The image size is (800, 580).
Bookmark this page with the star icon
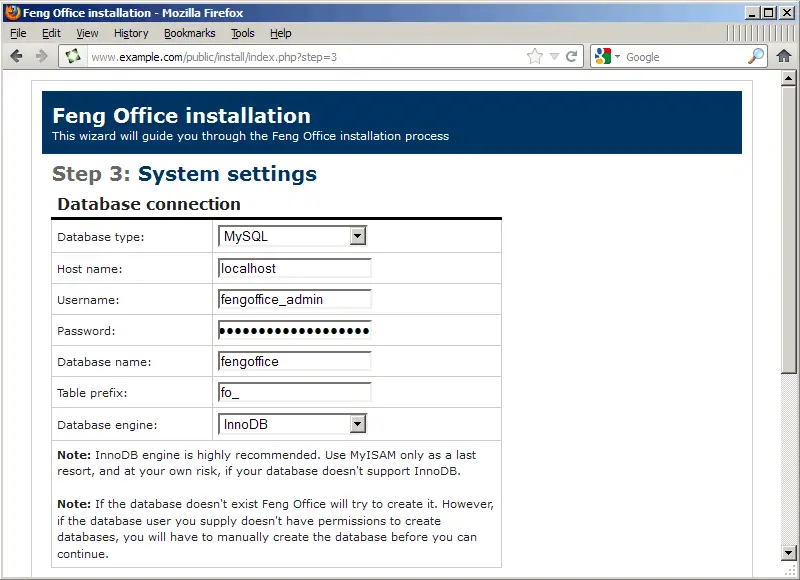pyautogui.click(x=535, y=56)
